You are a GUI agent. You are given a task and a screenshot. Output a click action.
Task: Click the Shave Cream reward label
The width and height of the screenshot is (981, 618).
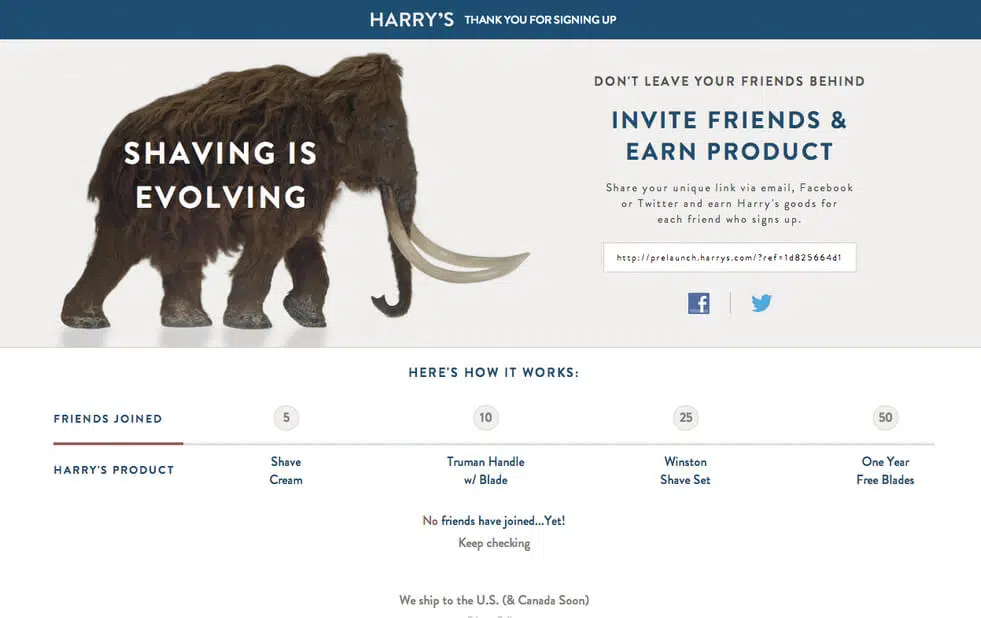pyautogui.click(x=286, y=471)
